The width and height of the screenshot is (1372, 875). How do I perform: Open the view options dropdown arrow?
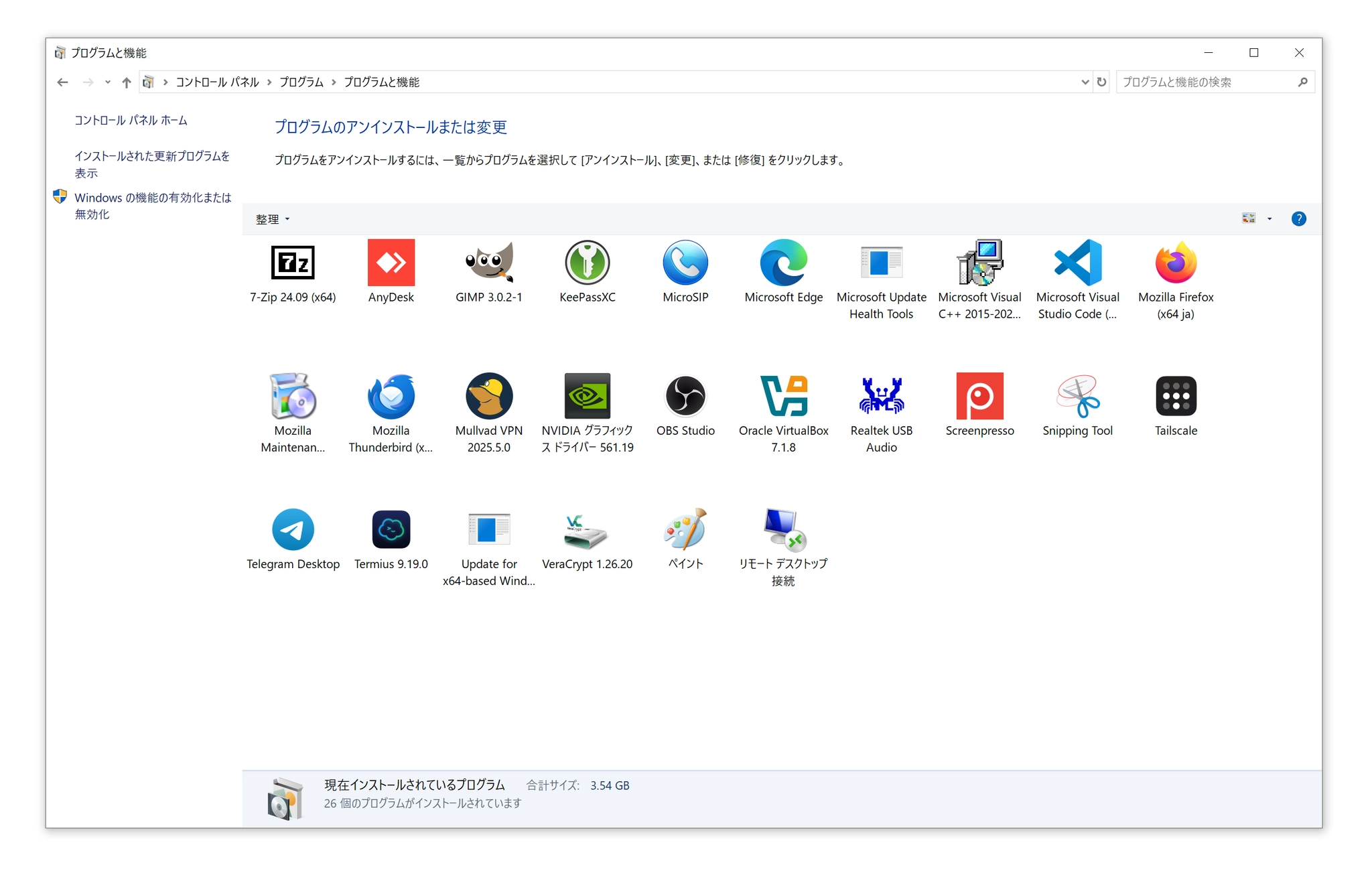tap(1270, 219)
